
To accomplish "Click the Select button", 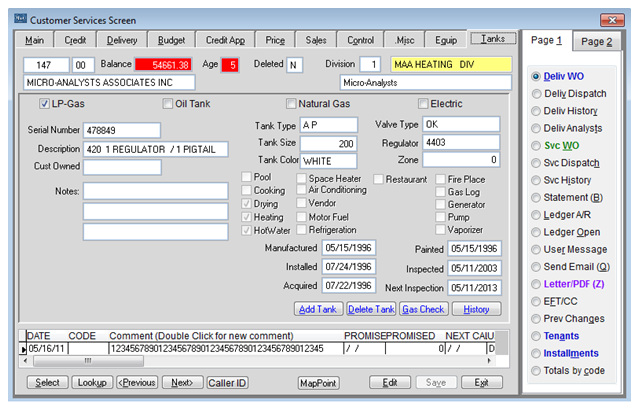I will pos(47,382).
